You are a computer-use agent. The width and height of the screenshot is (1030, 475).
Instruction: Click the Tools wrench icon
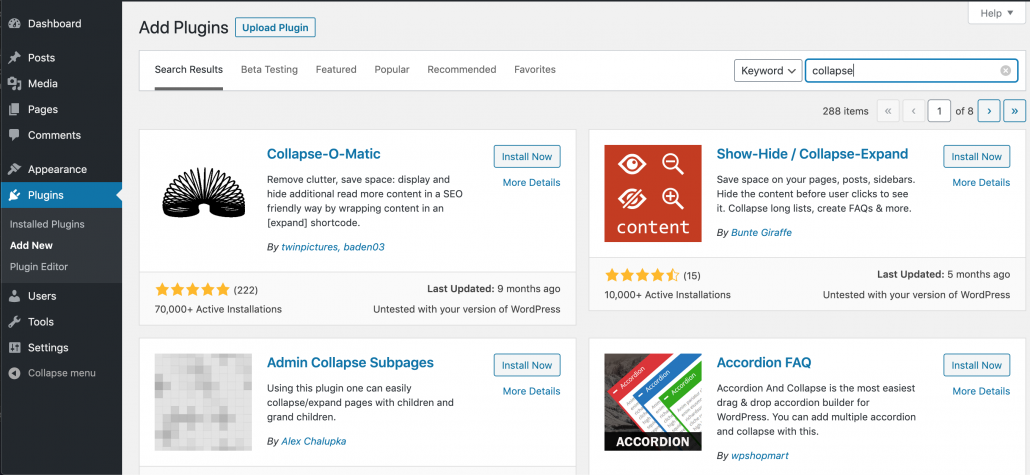14,322
